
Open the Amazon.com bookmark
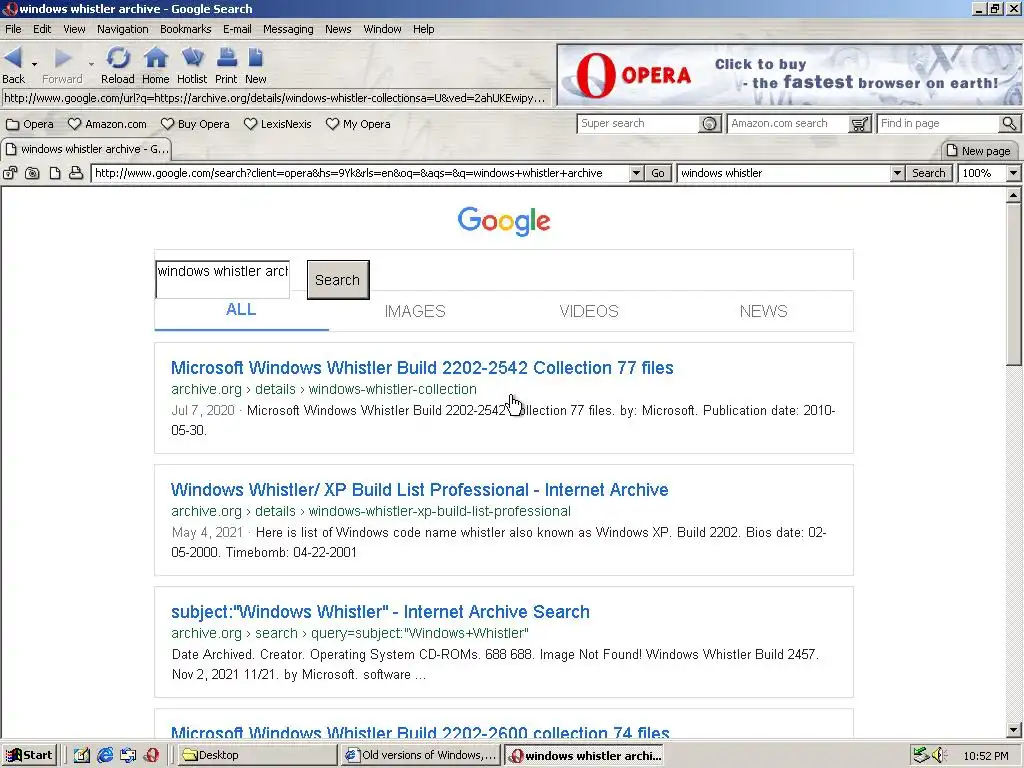107,124
